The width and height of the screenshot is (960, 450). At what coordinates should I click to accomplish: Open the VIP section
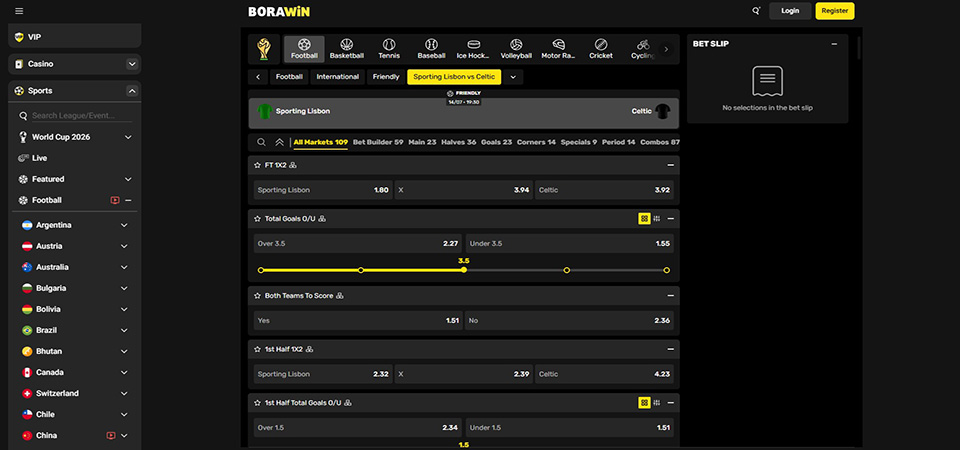point(75,37)
